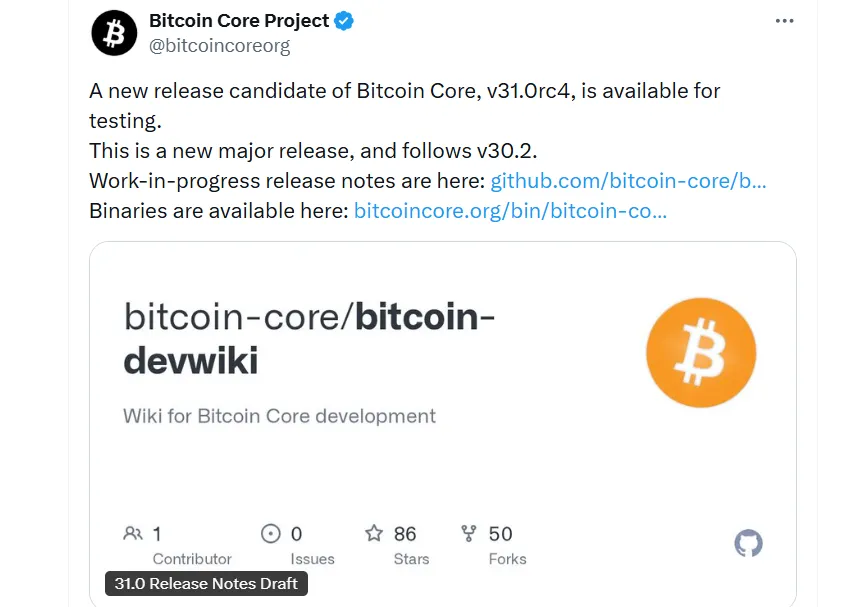Click the GitHub octocat icon
Image resolution: width=845 pixels, height=607 pixels.
[748, 543]
